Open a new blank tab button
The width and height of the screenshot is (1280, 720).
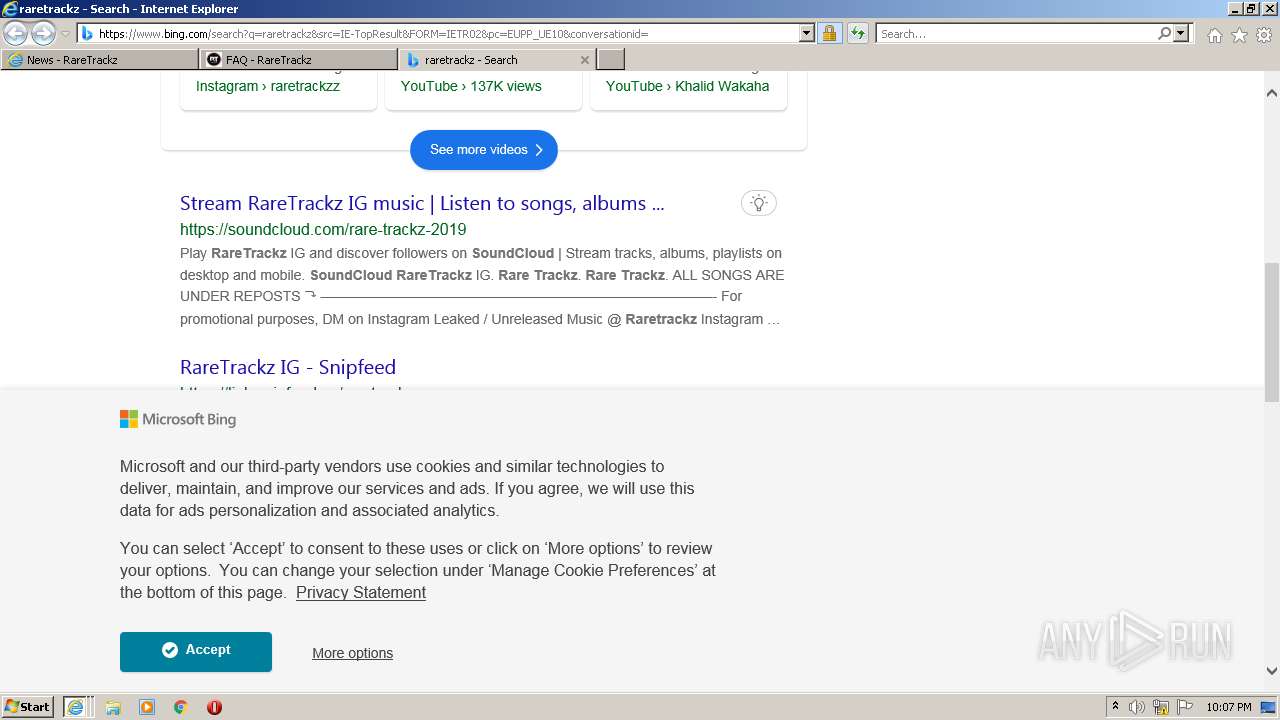[611, 60]
